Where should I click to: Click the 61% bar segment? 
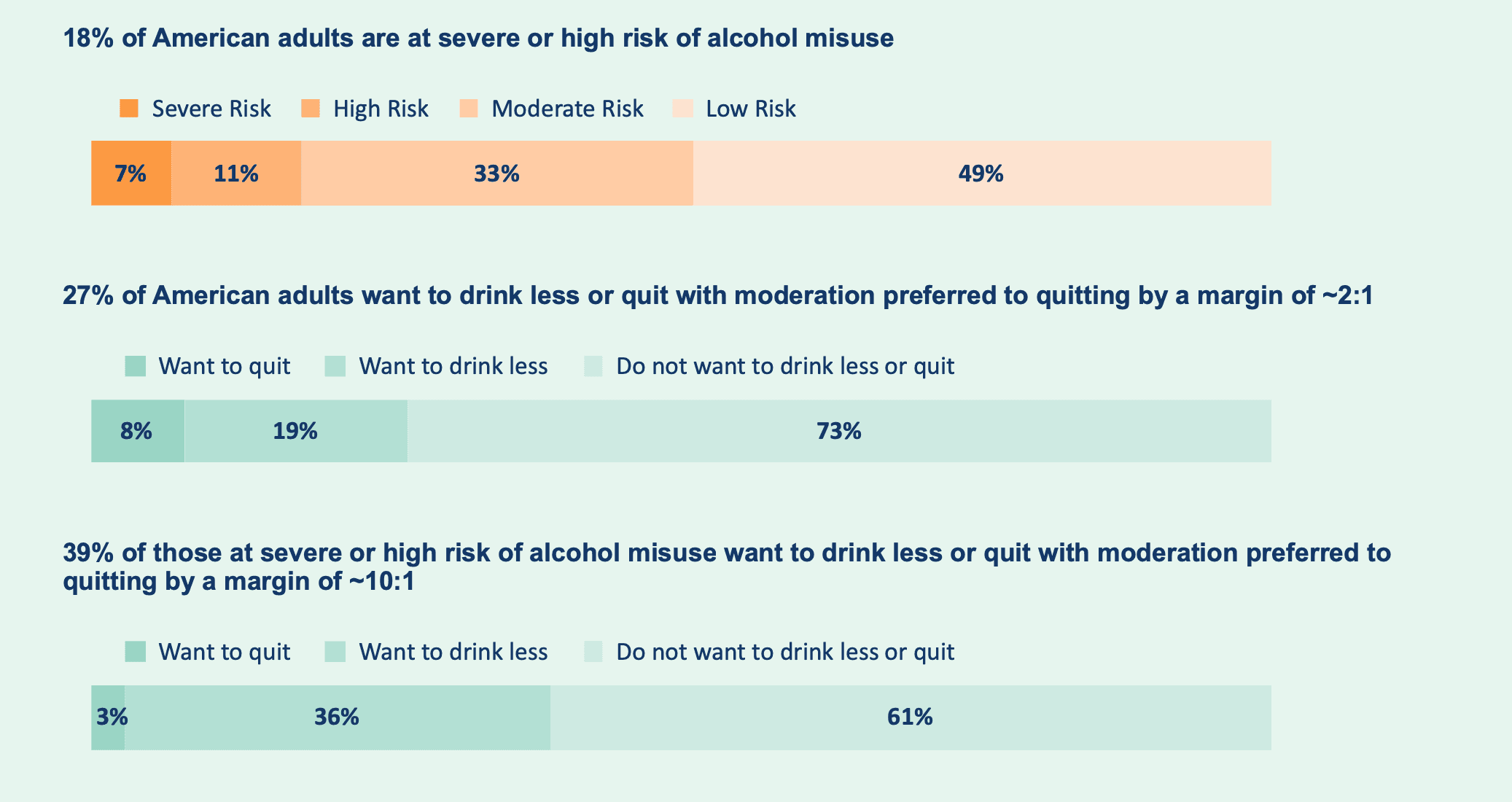click(910, 717)
